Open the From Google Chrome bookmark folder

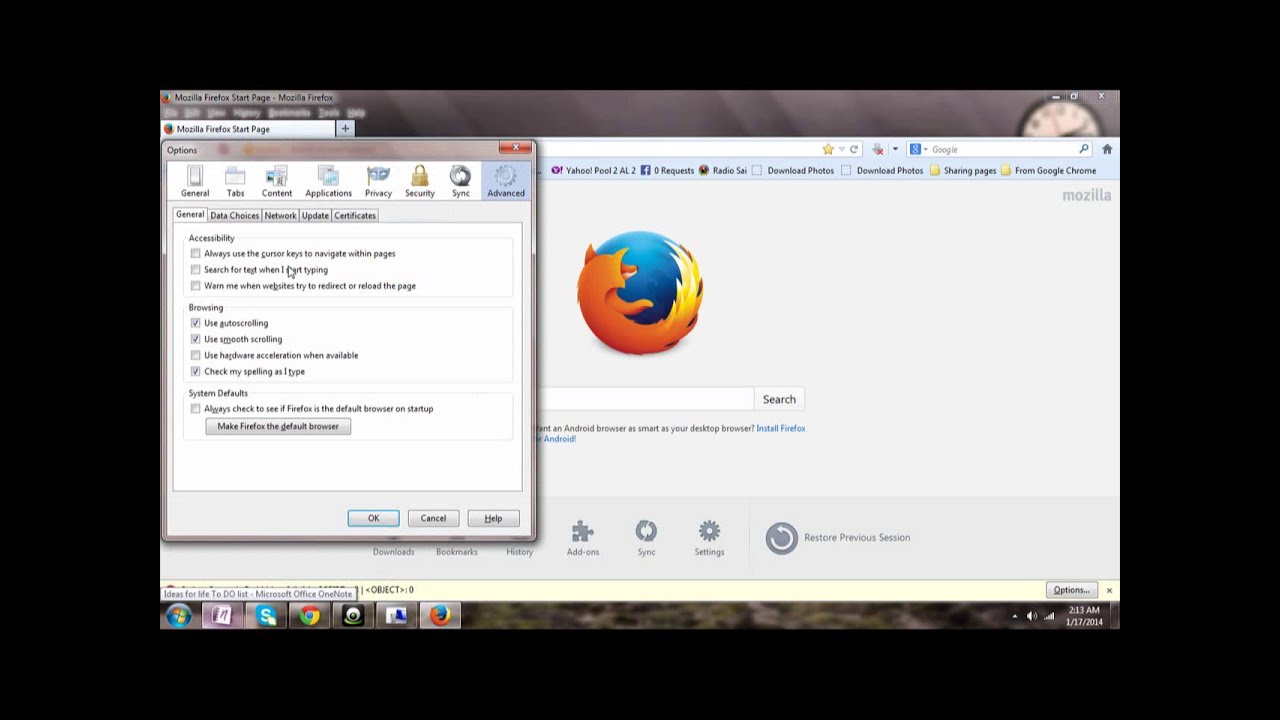coord(1048,170)
